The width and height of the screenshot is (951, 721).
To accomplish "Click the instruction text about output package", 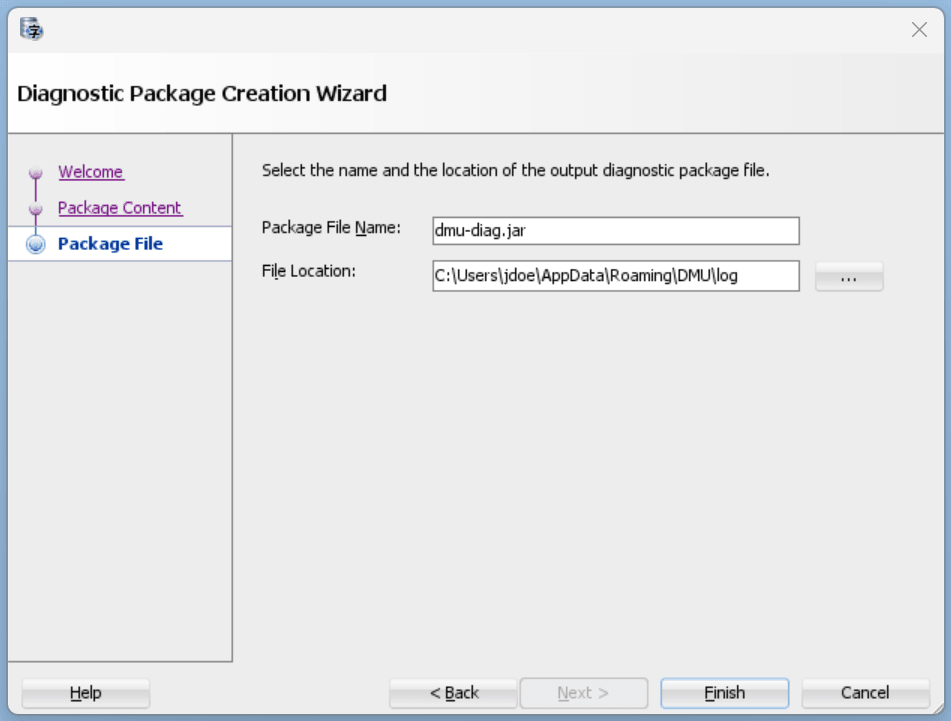I will [516, 170].
